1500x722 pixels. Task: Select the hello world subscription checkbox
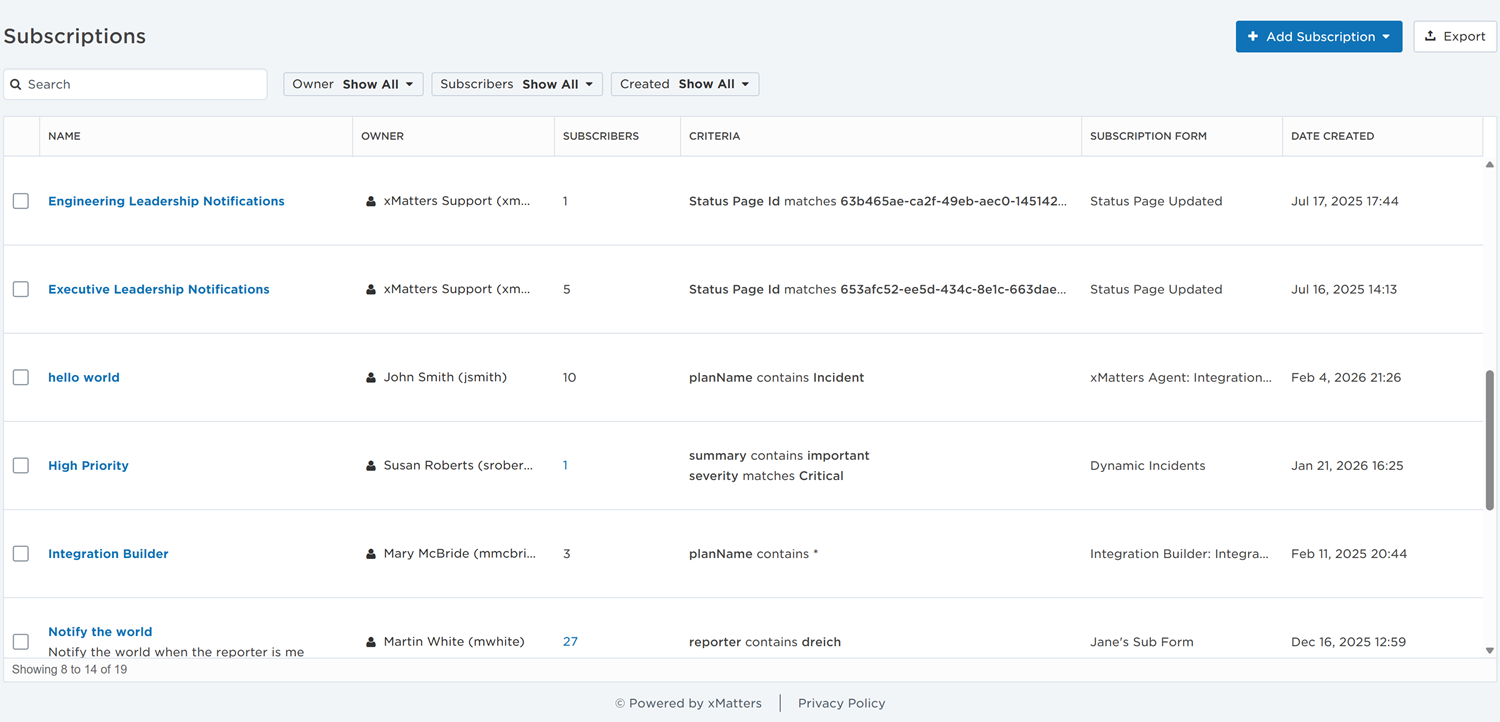coord(21,378)
